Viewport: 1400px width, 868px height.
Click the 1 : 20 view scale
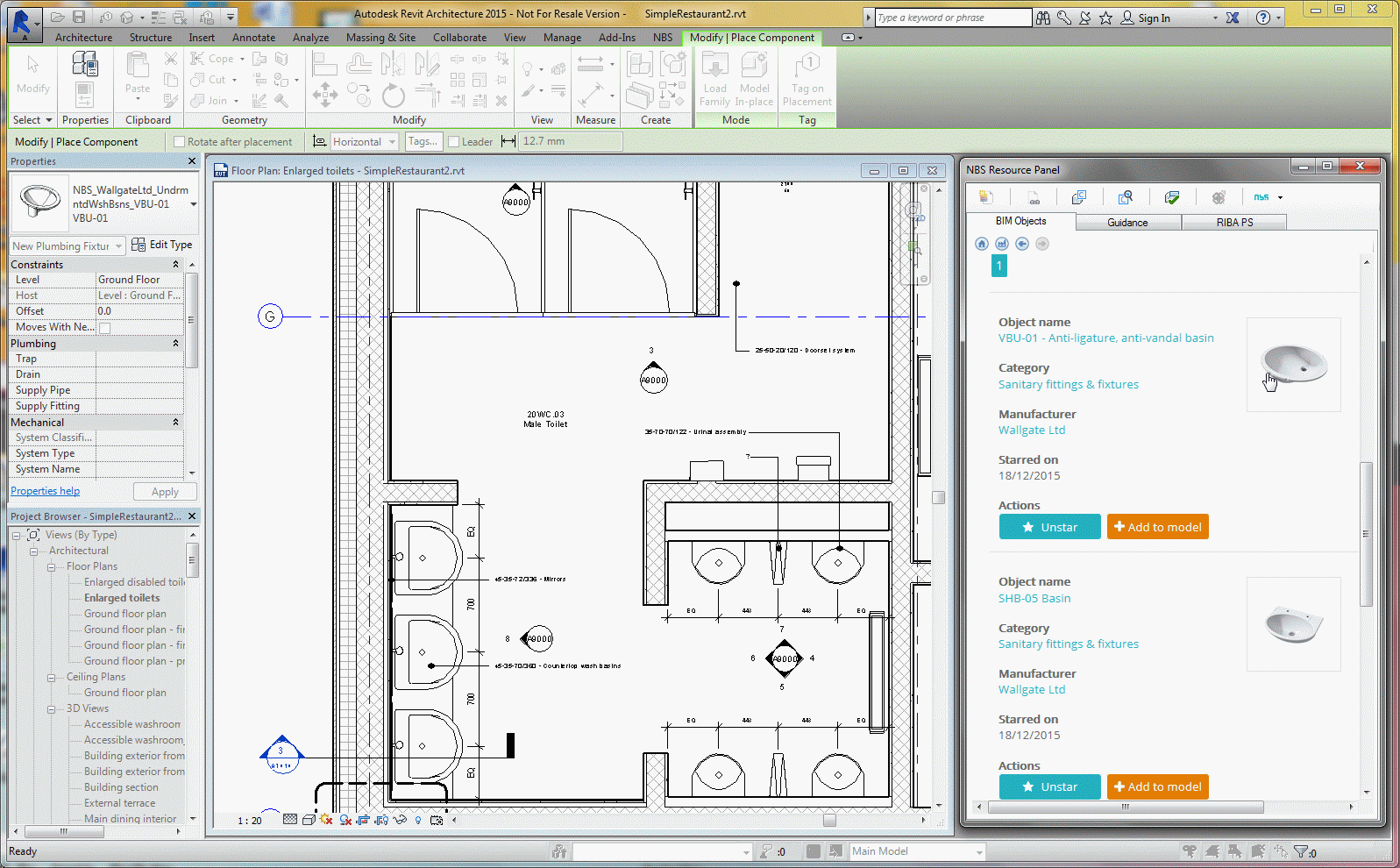pyautogui.click(x=250, y=821)
